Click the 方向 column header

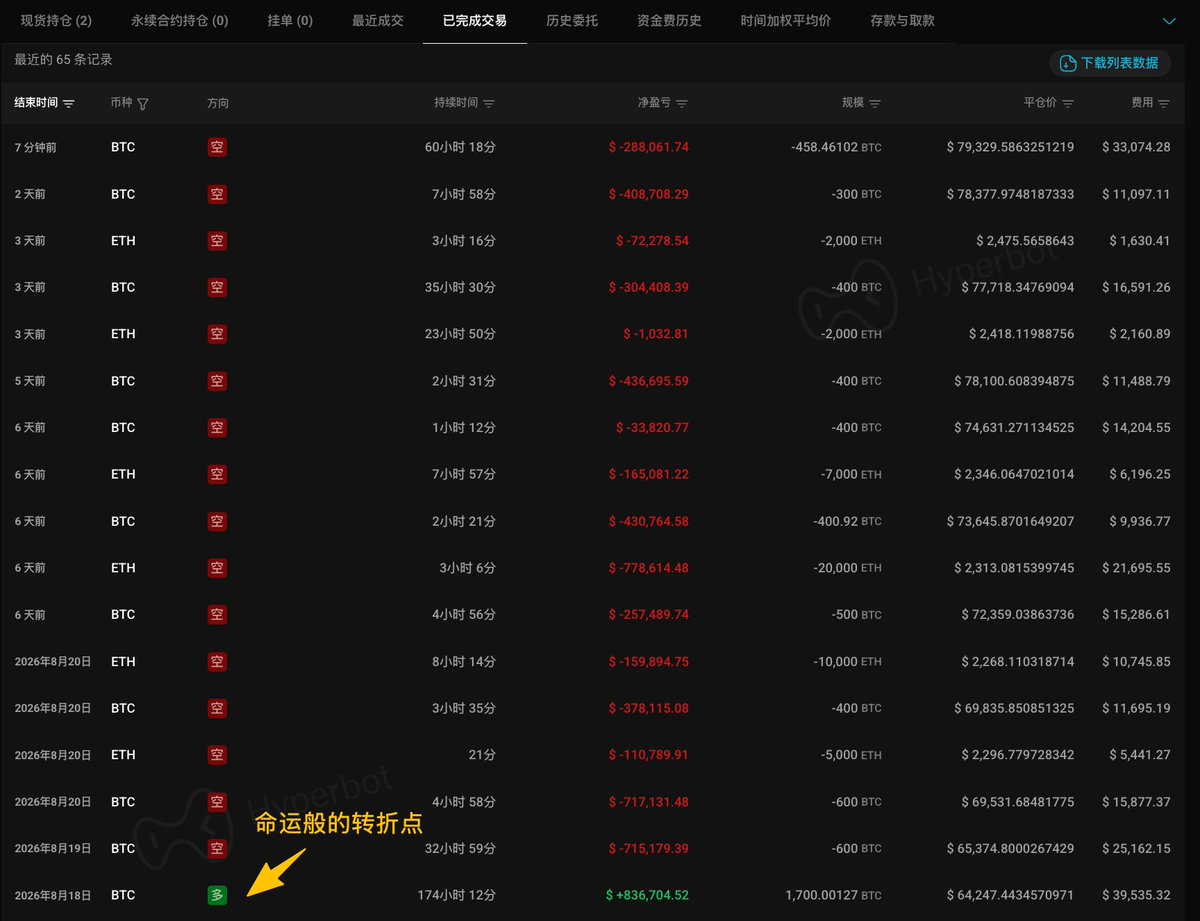click(218, 103)
